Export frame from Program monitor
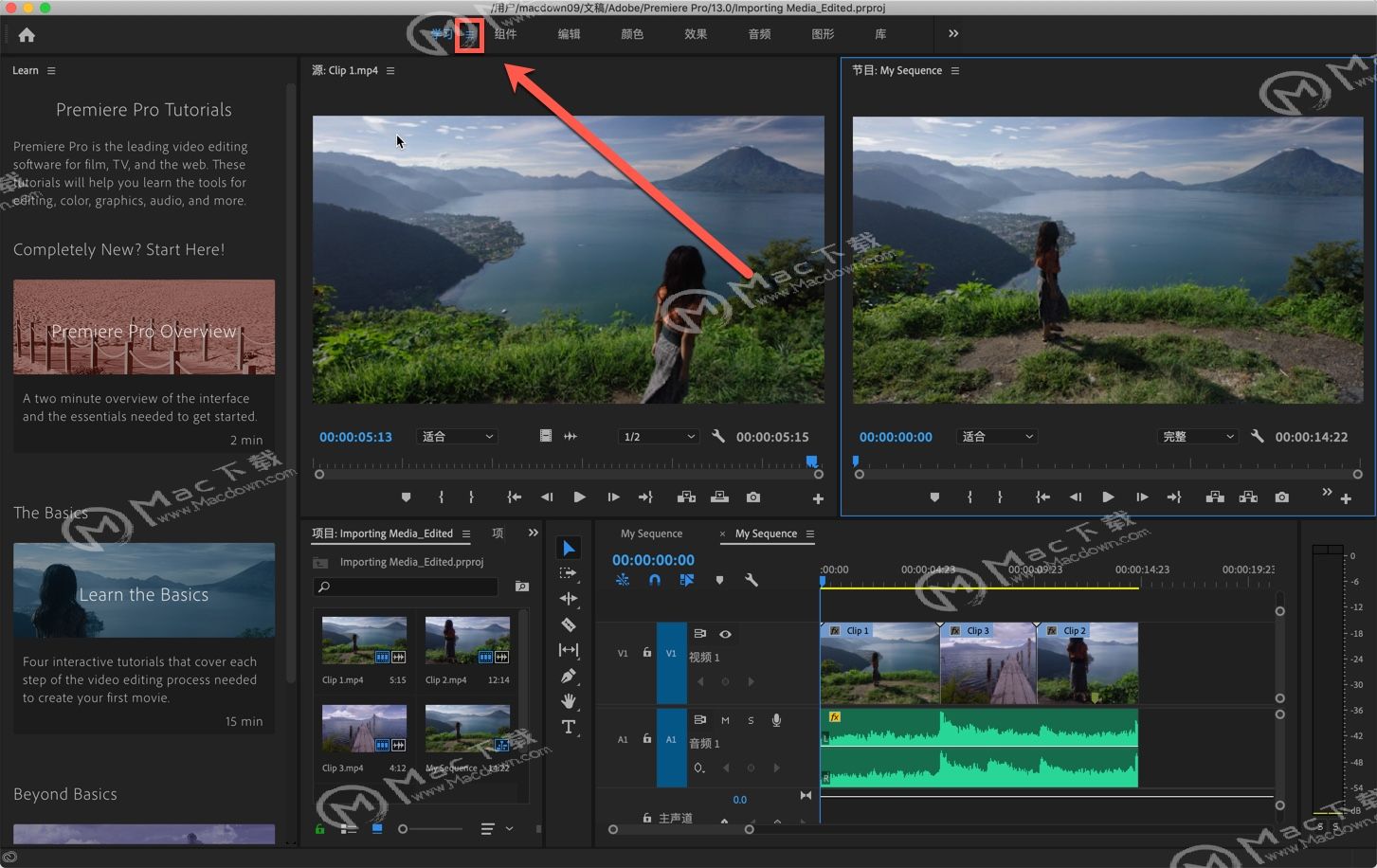Image resolution: width=1377 pixels, height=868 pixels. [1281, 497]
